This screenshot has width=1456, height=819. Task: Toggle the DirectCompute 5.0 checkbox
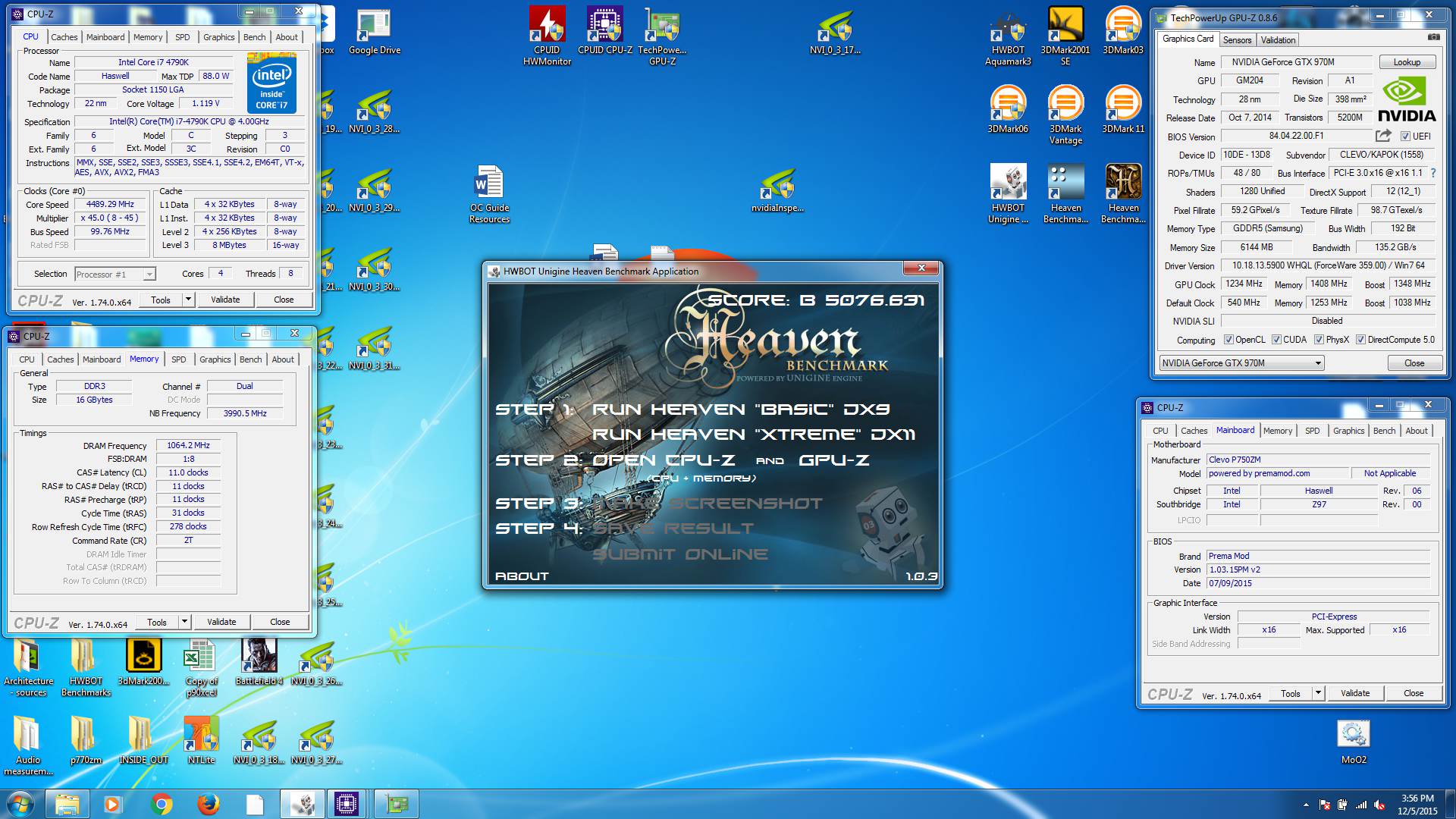point(1360,340)
